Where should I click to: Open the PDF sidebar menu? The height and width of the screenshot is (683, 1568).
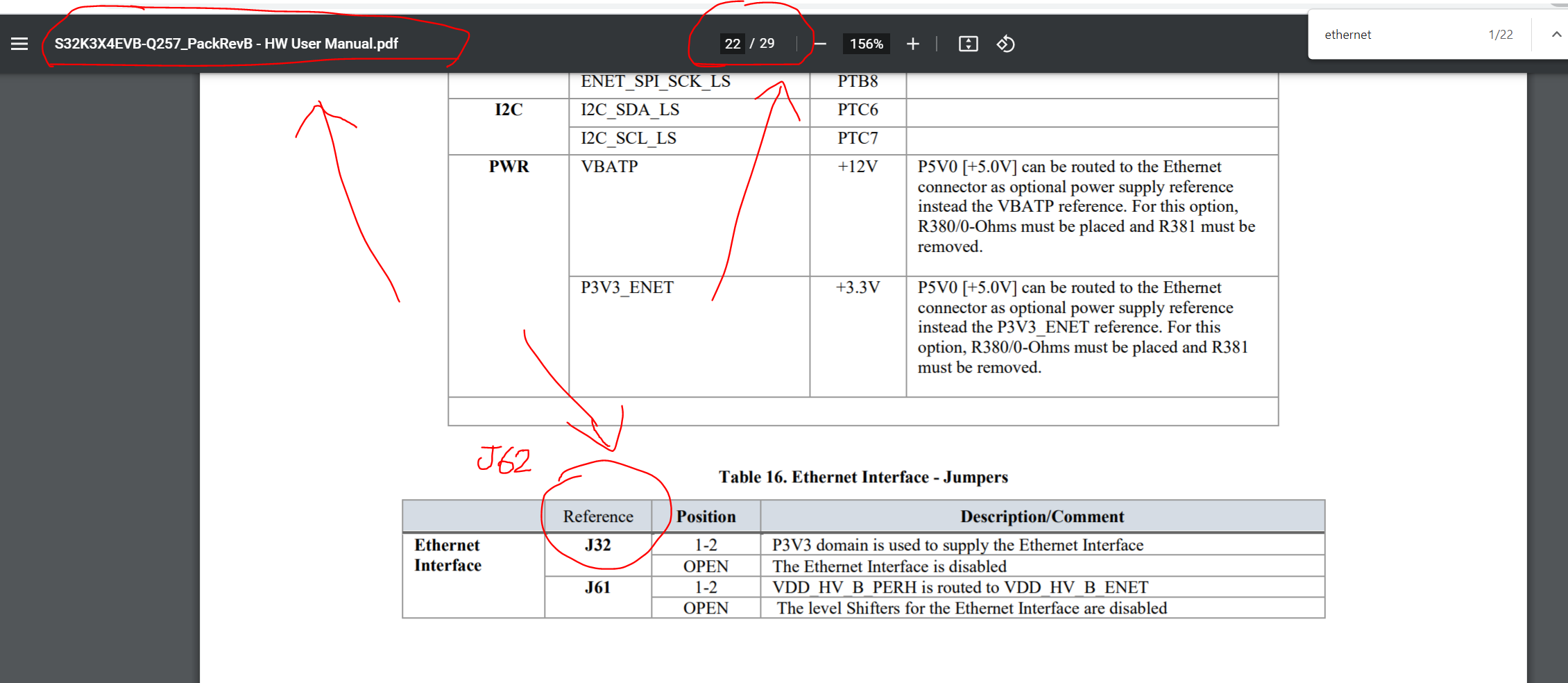coord(19,43)
